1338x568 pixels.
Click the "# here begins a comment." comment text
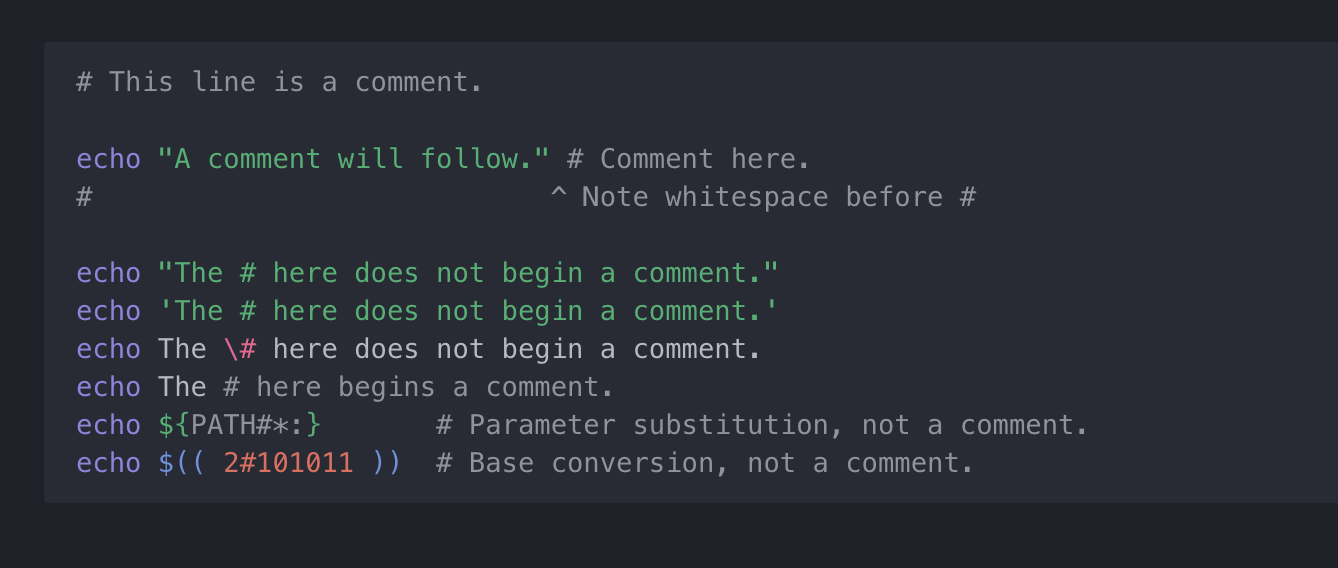(x=418, y=387)
